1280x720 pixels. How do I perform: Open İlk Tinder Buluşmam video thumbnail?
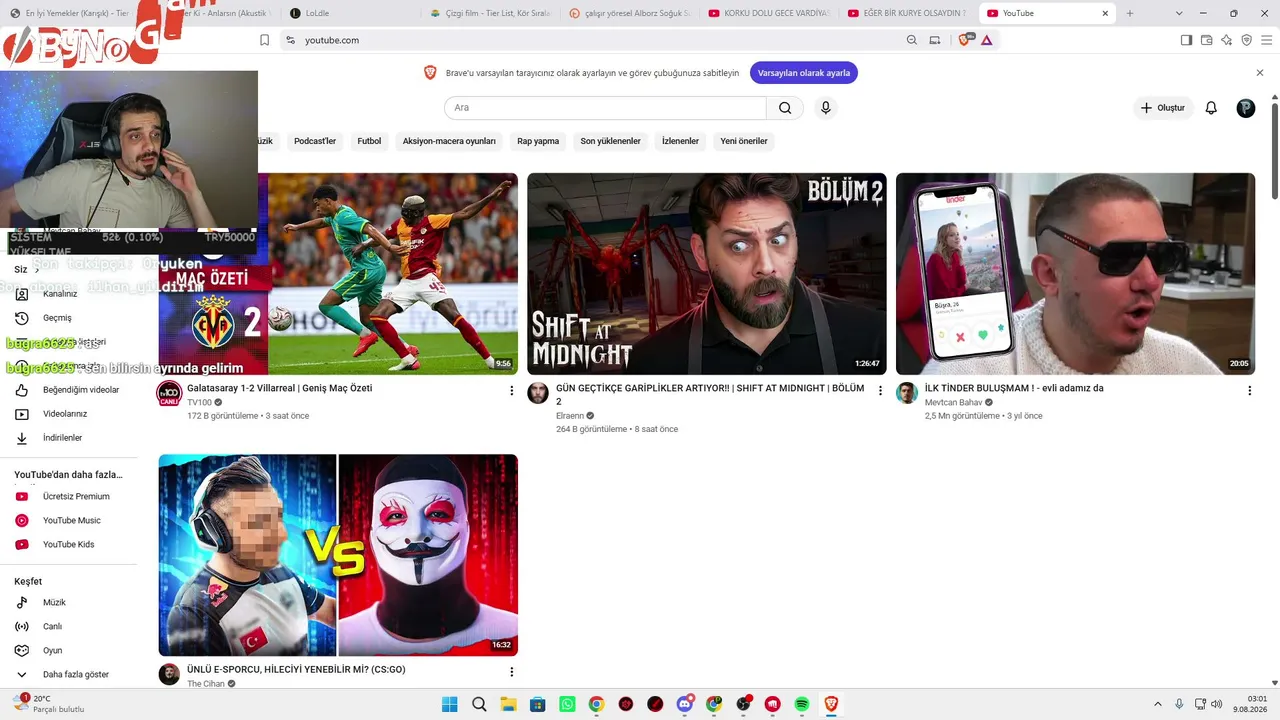click(x=1075, y=274)
